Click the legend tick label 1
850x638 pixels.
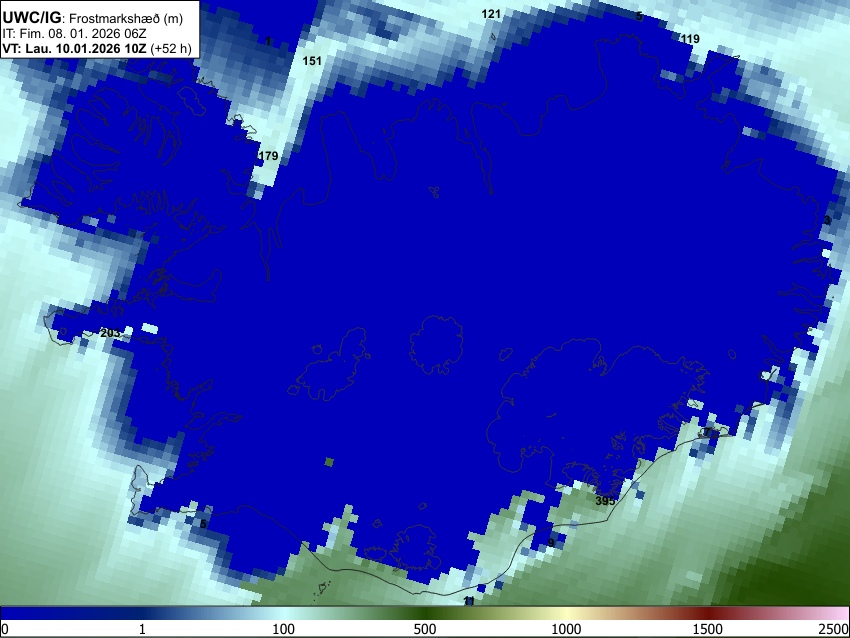click(142, 629)
